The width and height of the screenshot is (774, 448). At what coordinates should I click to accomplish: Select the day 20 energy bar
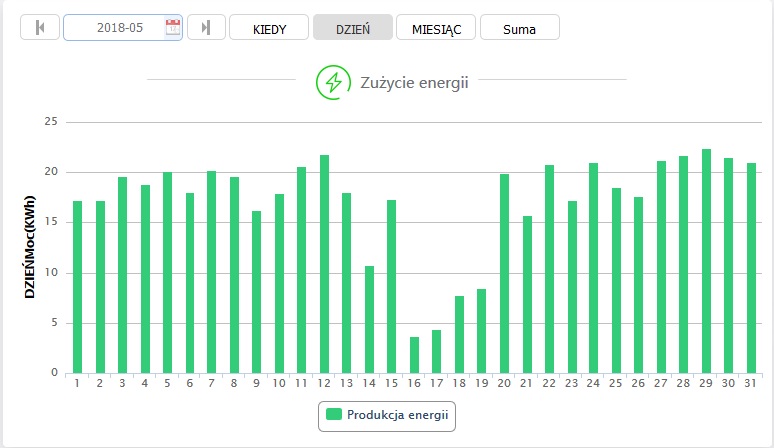504,273
